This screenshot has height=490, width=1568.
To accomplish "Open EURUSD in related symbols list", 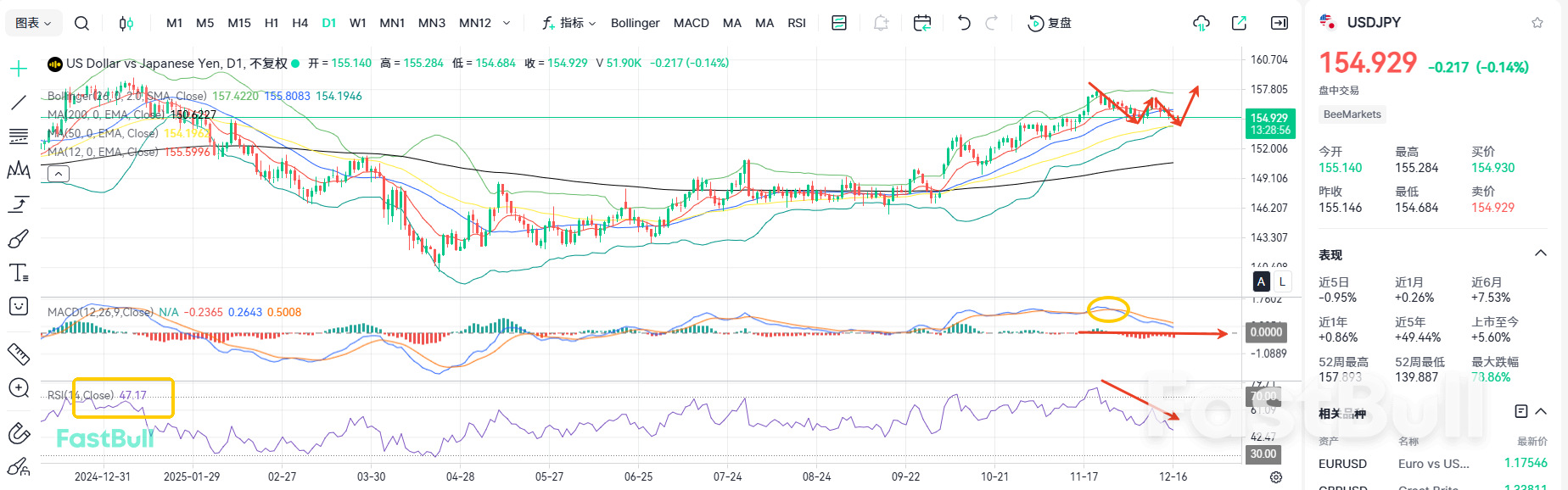I will tap(1342, 464).
